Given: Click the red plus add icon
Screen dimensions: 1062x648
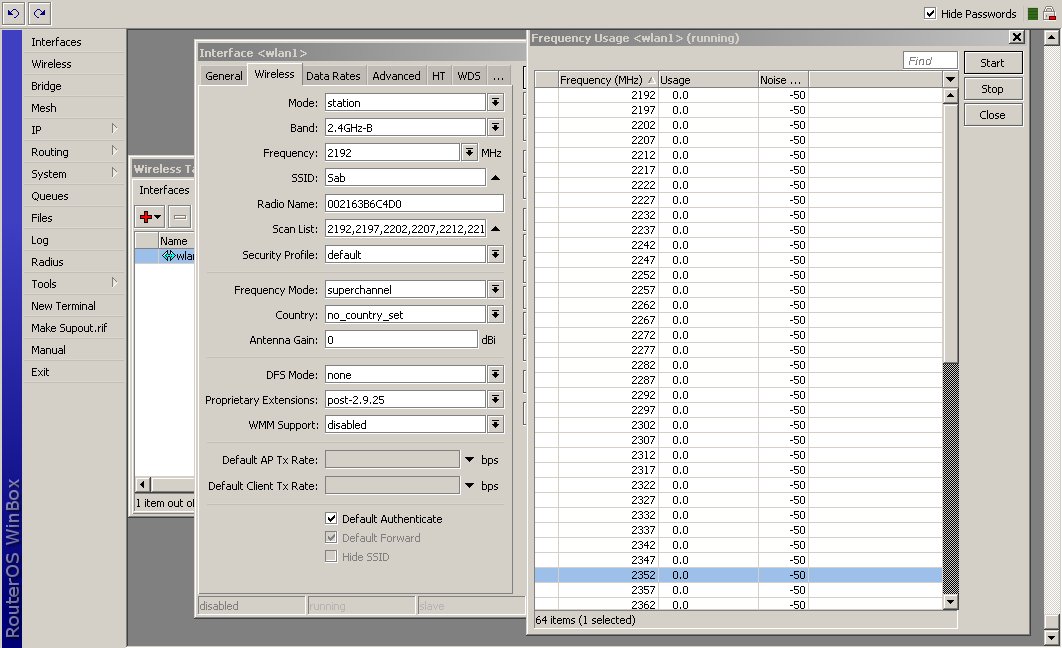Looking at the screenshot, I should click(146, 216).
